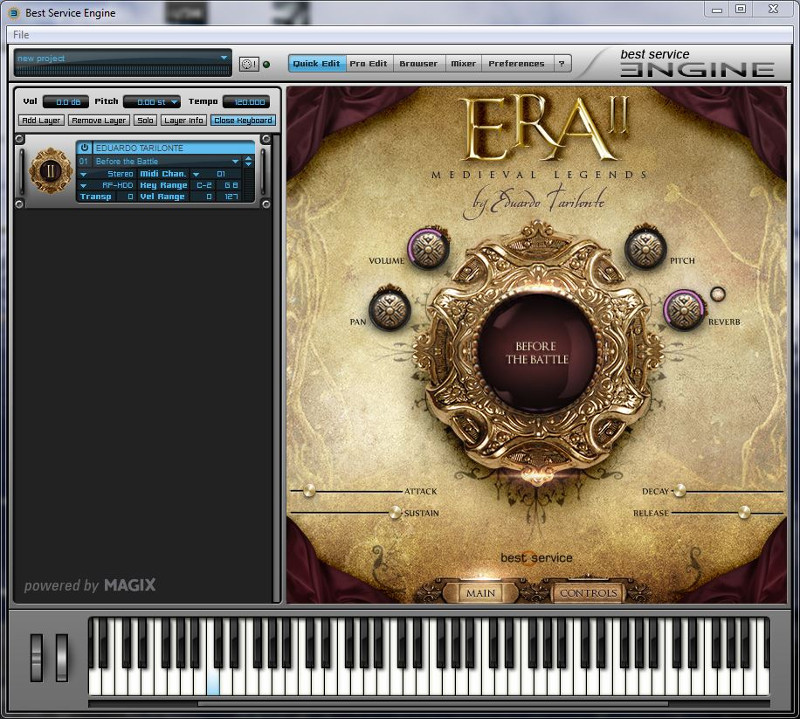Click the Vol 0.0 dB value field
Image resolution: width=800 pixels, height=719 pixels.
tap(66, 102)
